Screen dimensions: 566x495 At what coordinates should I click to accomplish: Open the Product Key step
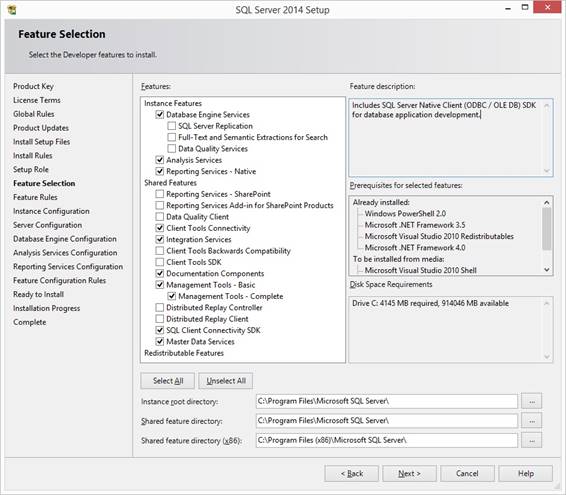coord(33,87)
